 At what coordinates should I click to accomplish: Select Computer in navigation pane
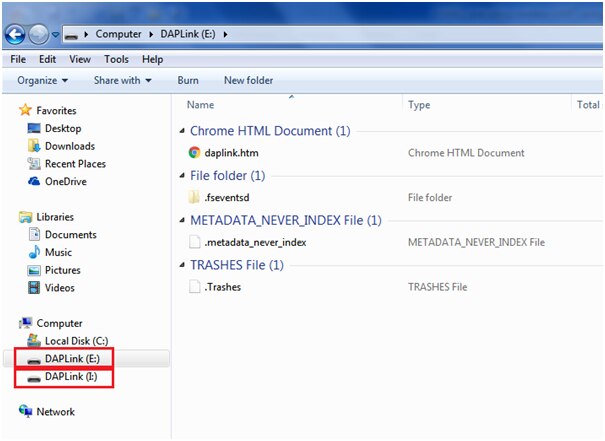pyautogui.click(x=59, y=324)
